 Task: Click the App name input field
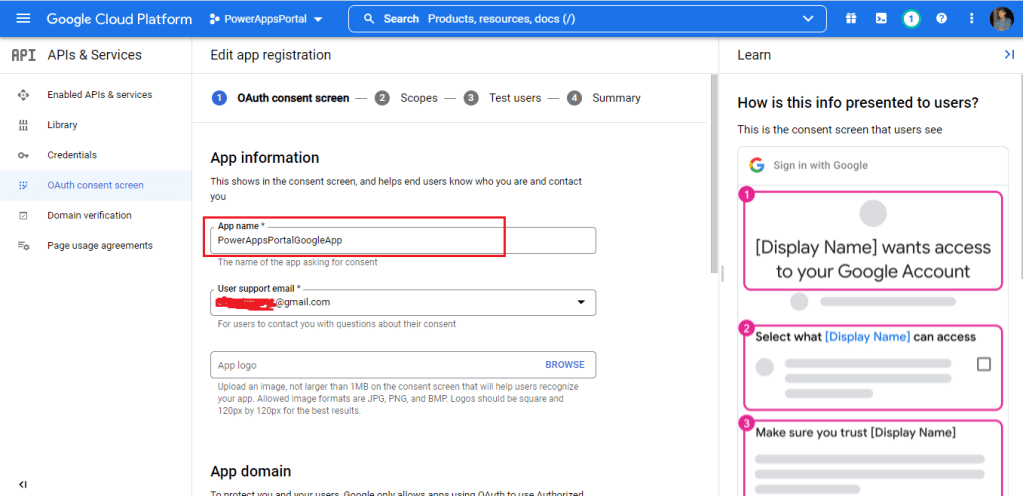pyautogui.click(x=403, y=240)
